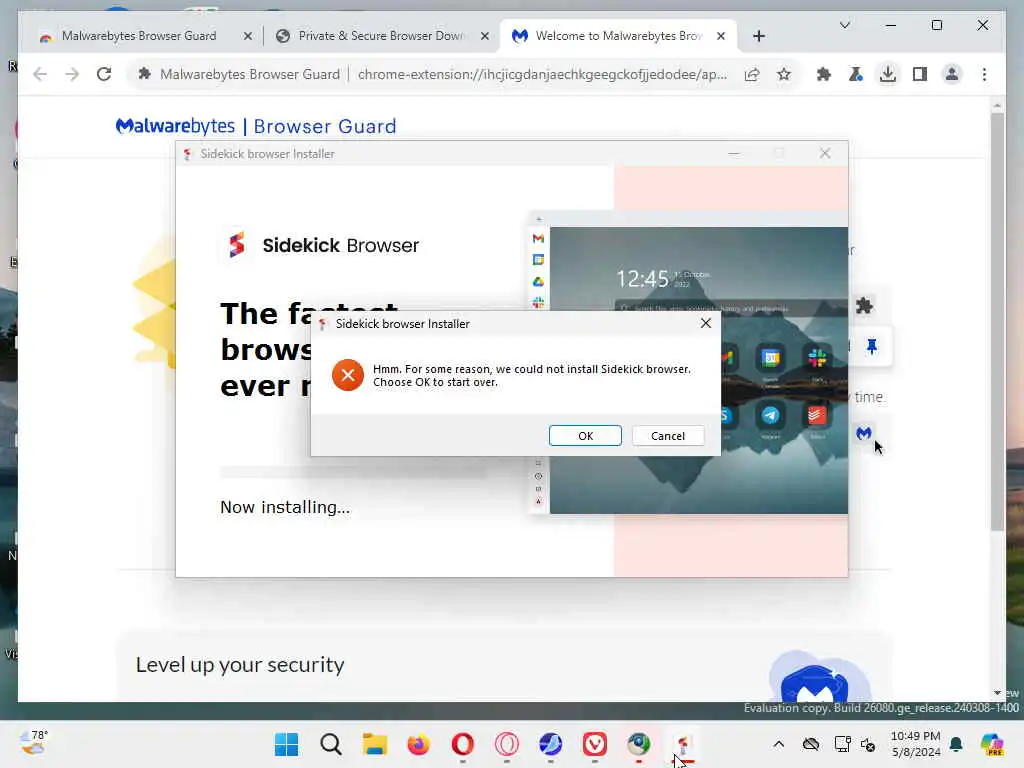
Task: Open Sidekick installer taskbar icon
Action: (683, 744)
